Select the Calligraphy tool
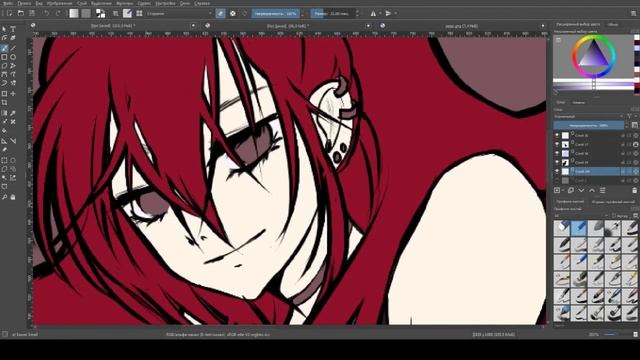640x360 pixels. [13, 38]
